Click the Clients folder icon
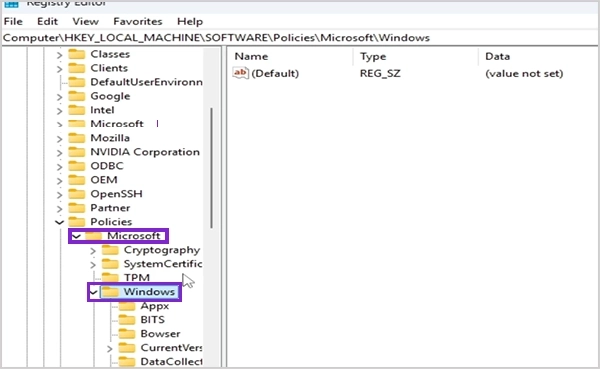The image size is (600, 369). click(x=77, y=68)
